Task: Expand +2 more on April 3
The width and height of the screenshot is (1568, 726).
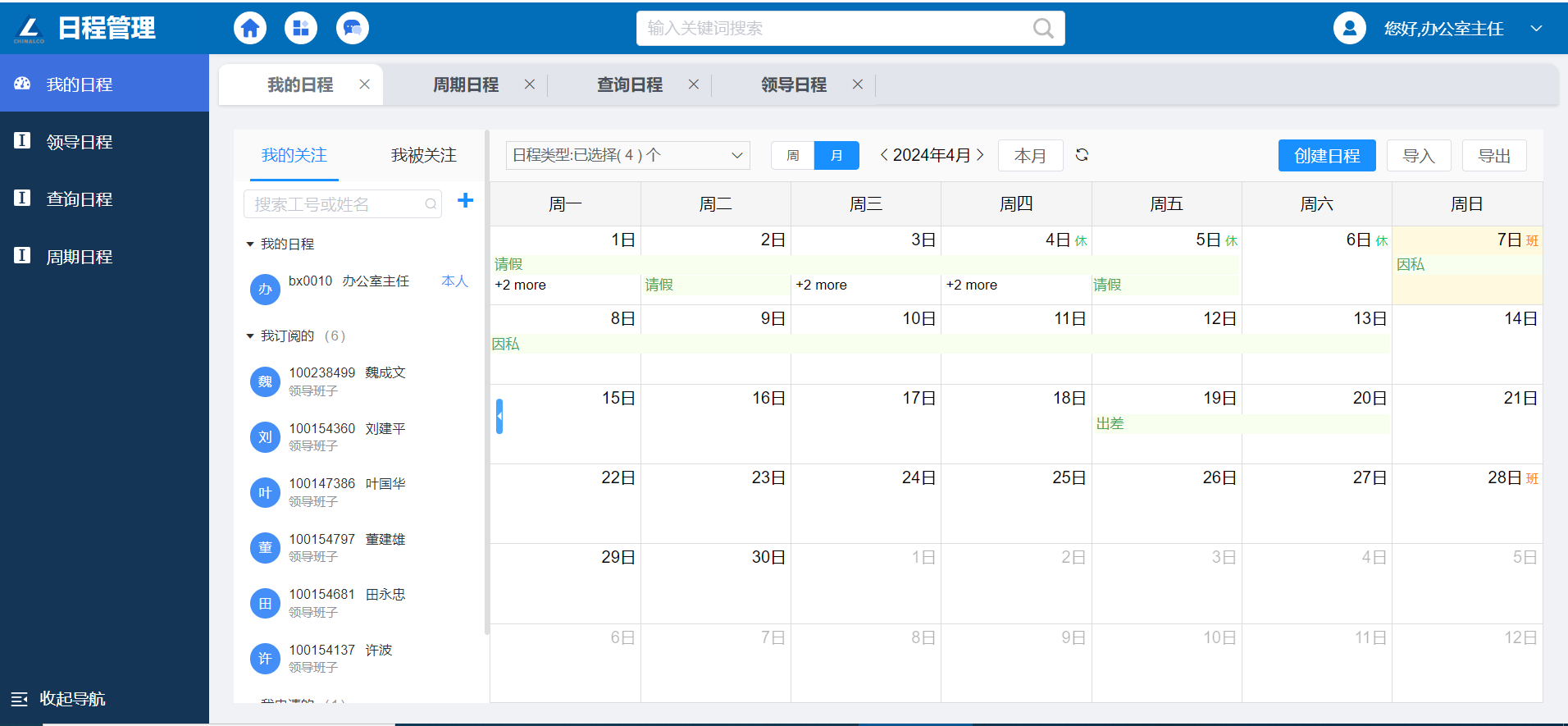Action: pos(822,285)
